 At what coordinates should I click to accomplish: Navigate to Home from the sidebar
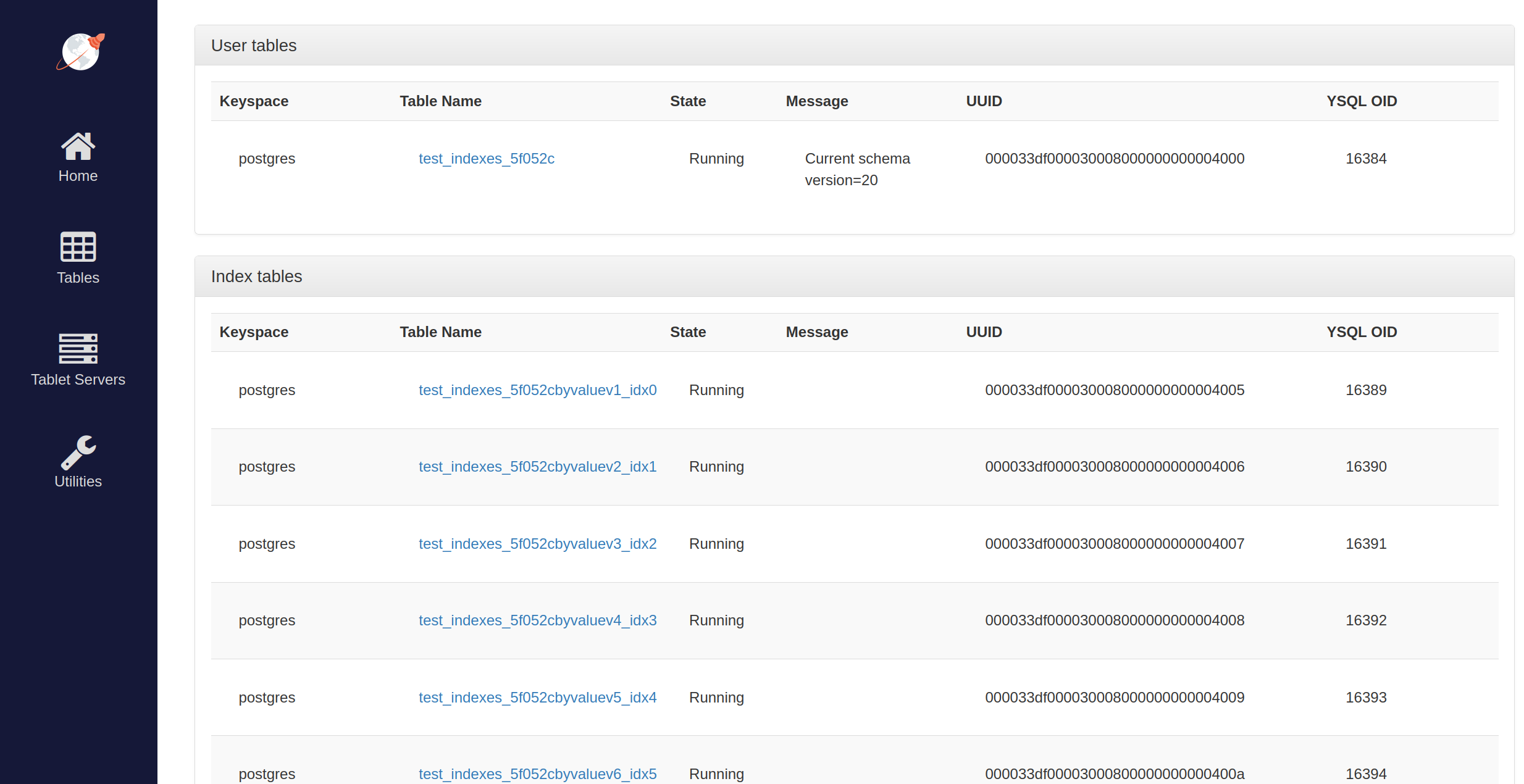click(x=78, y=175)
